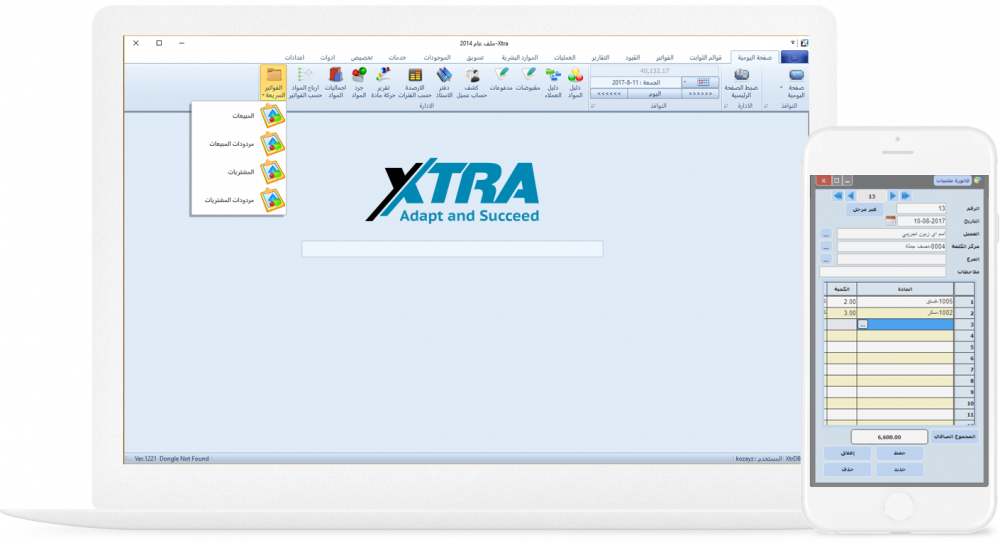
Task: Select المبيعات from the quick invoices menu
Action: click(x=239, y=117)
